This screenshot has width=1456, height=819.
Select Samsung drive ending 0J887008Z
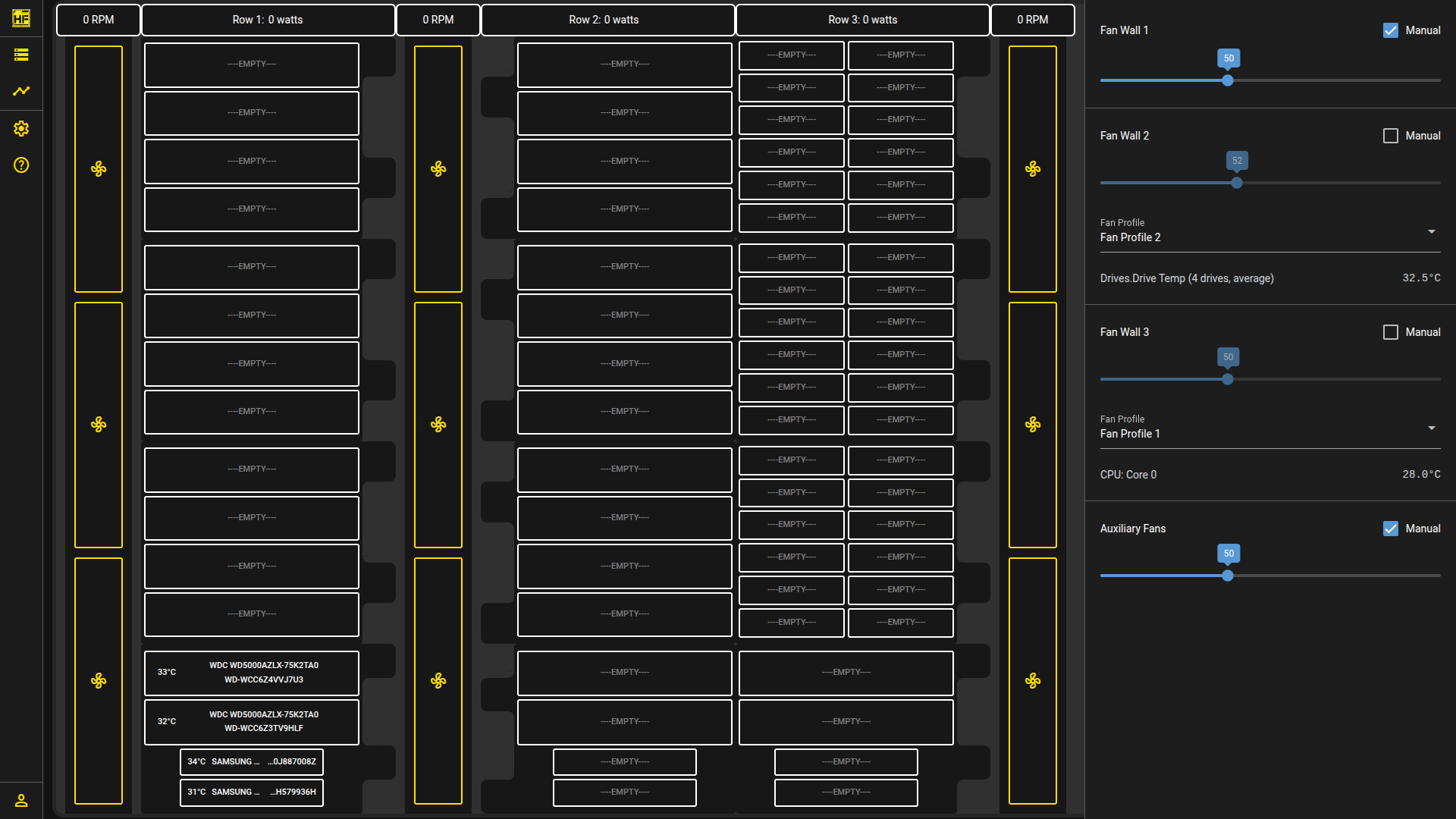coord(252,761)
